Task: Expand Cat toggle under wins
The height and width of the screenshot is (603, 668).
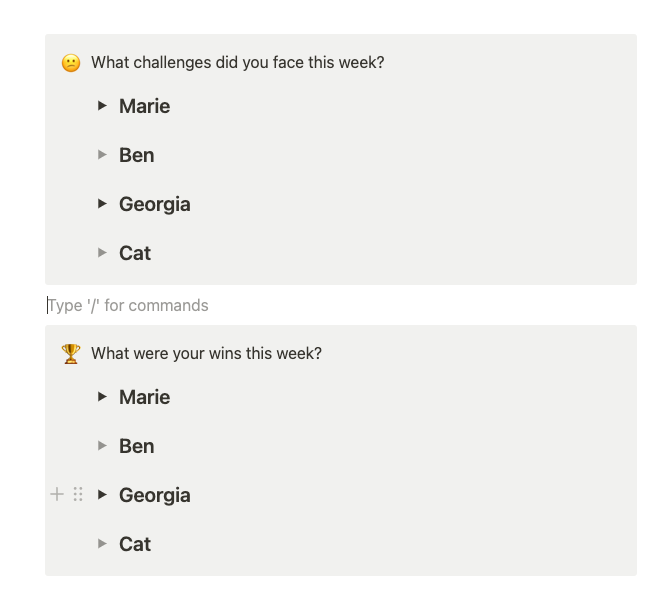Action: point(102,544)
